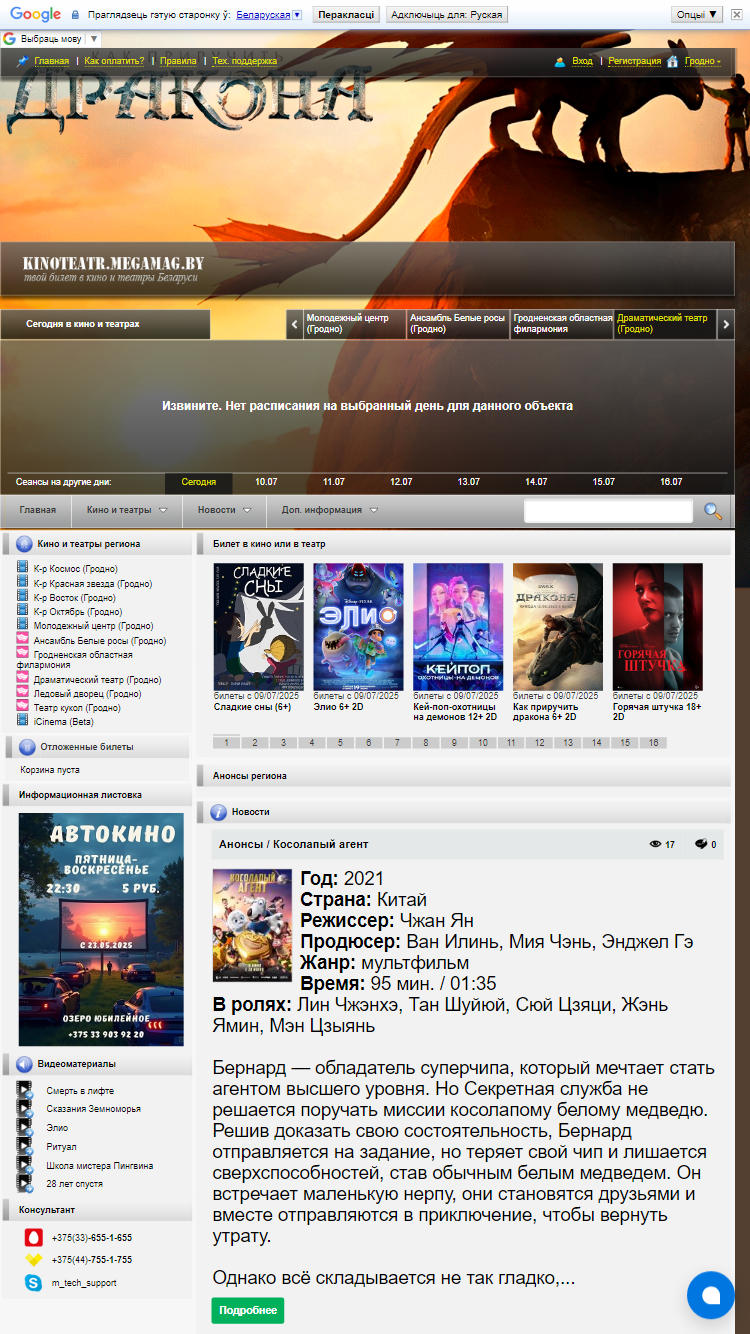This screenshot has height=1334, width=750.
Task: Click the comments icon on Косолапый агент news
Action: coord(701,844)
